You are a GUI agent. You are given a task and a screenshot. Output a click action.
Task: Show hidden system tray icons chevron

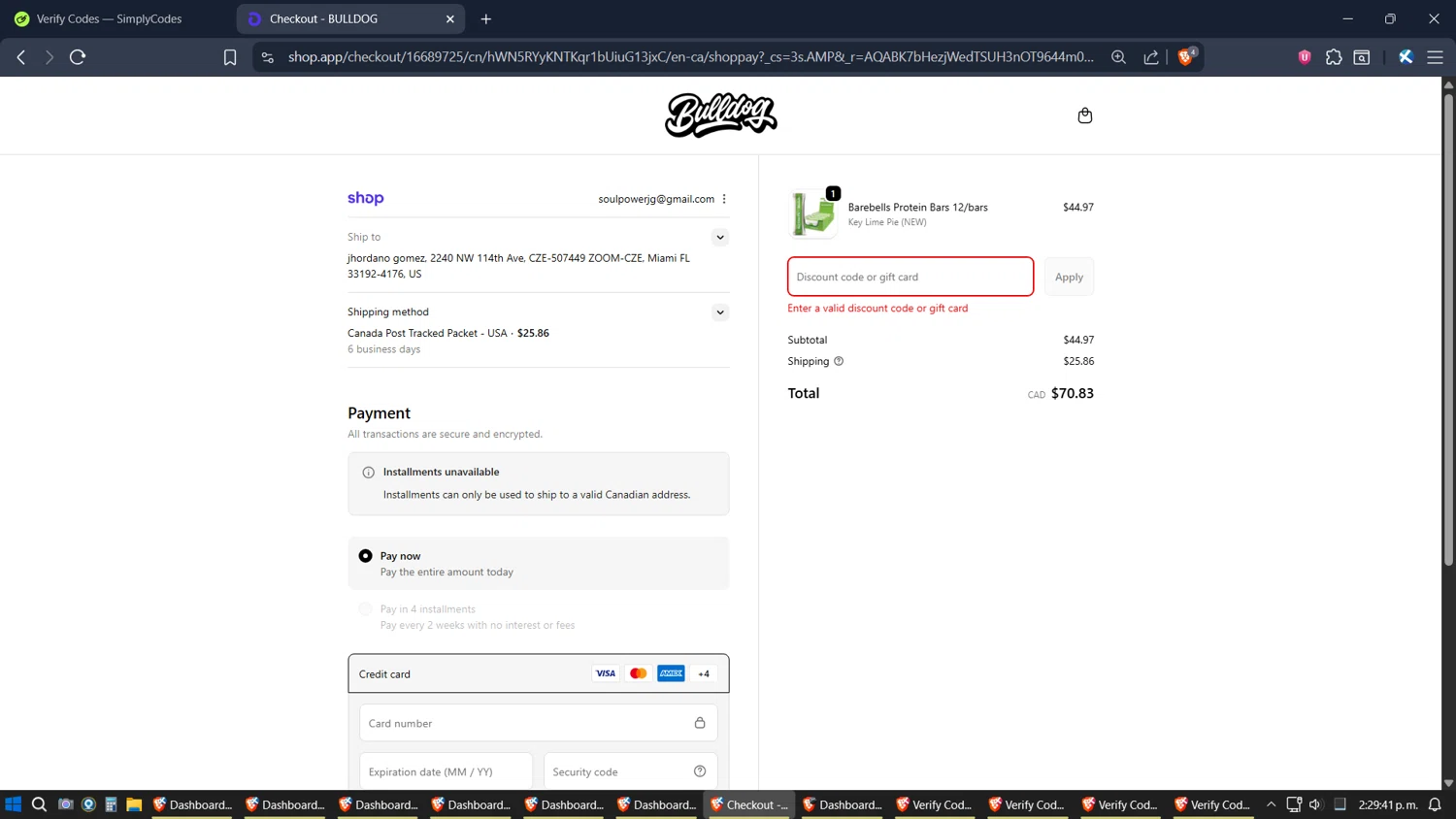click(1271, 804)
